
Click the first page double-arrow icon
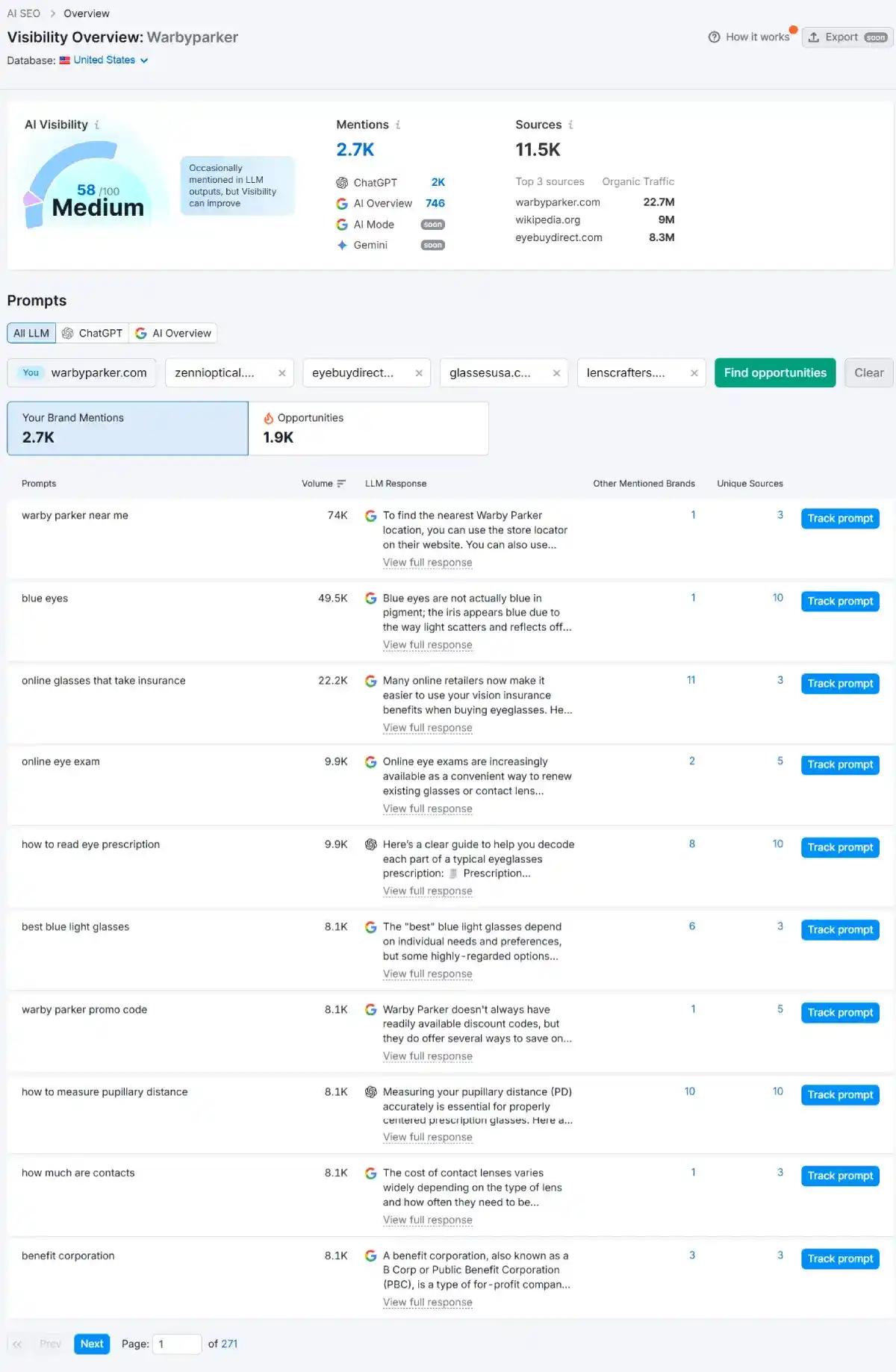click(17, 1344)
